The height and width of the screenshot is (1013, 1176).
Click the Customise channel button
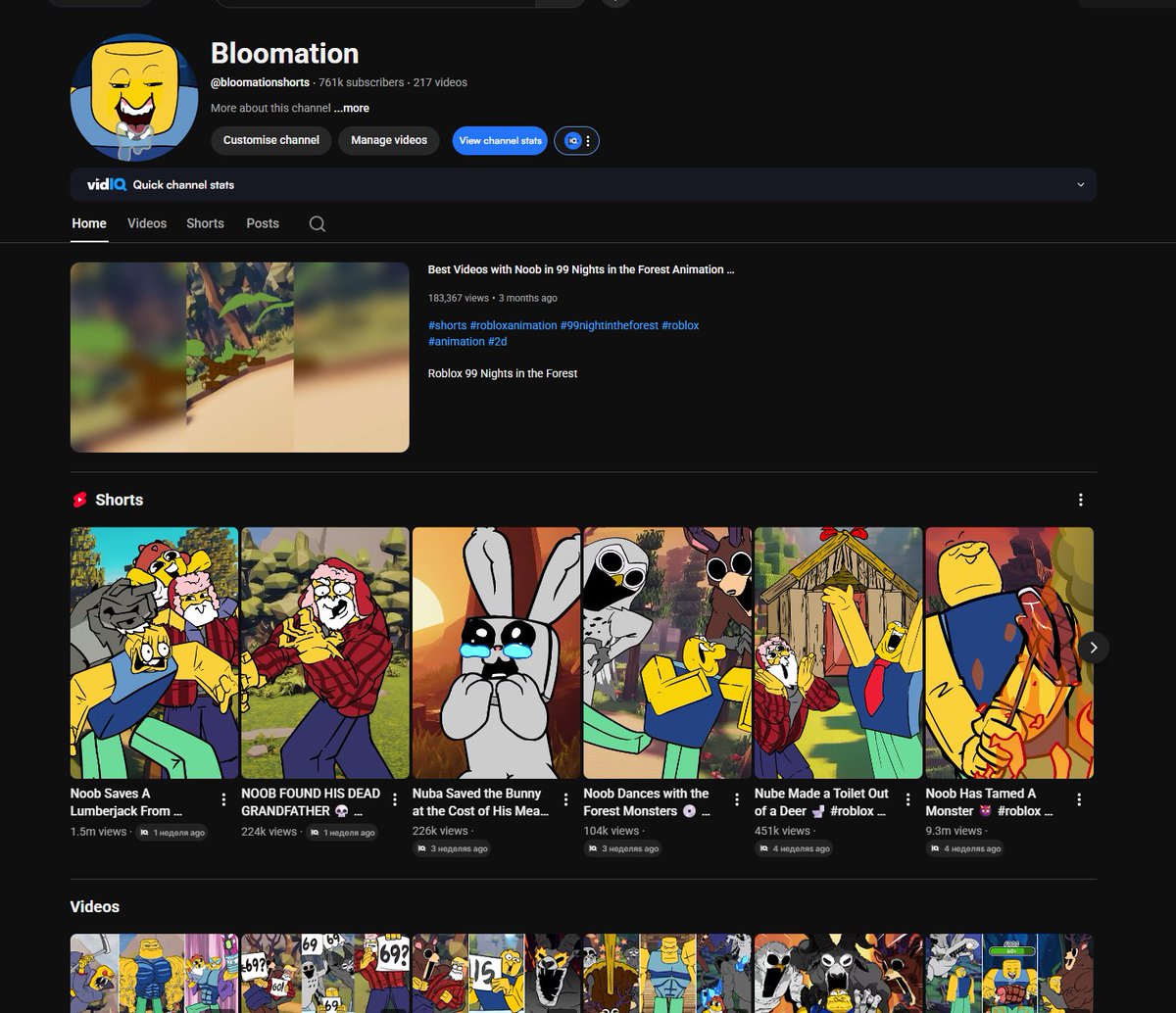click(x=270, y=140)
